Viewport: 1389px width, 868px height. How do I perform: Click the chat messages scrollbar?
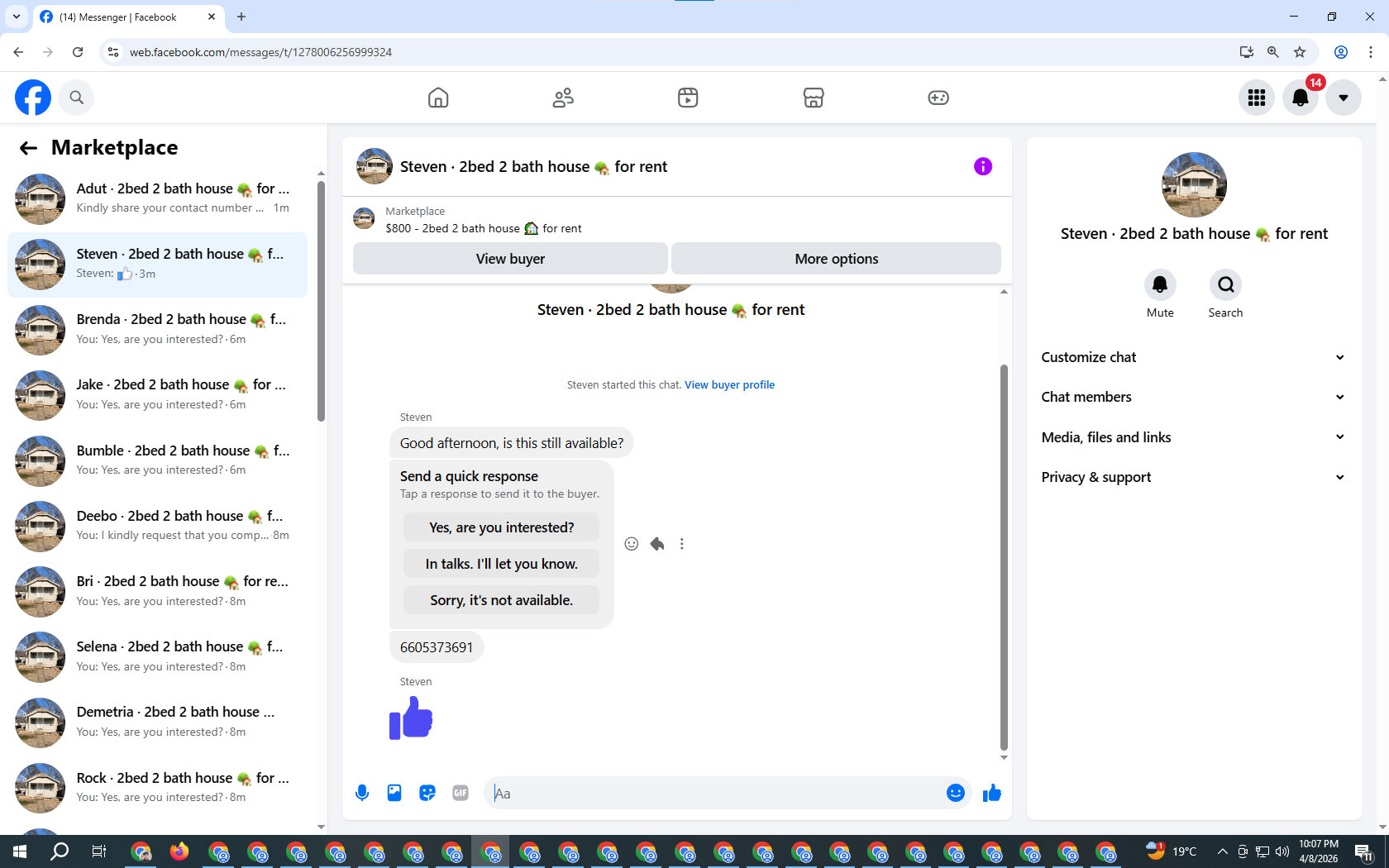point(1004,558)
